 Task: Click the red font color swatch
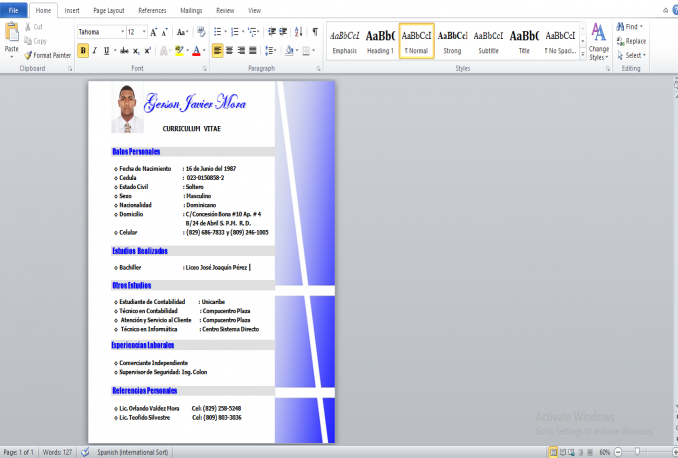pyautogui.click(x=197, y=50)
